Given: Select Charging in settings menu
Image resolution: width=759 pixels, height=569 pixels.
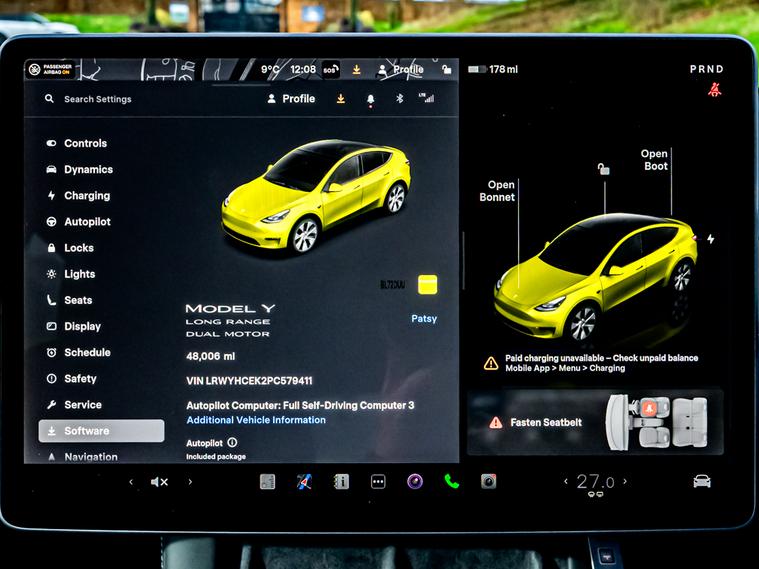Looking at the screenshot, I should [x=87, y=196].
